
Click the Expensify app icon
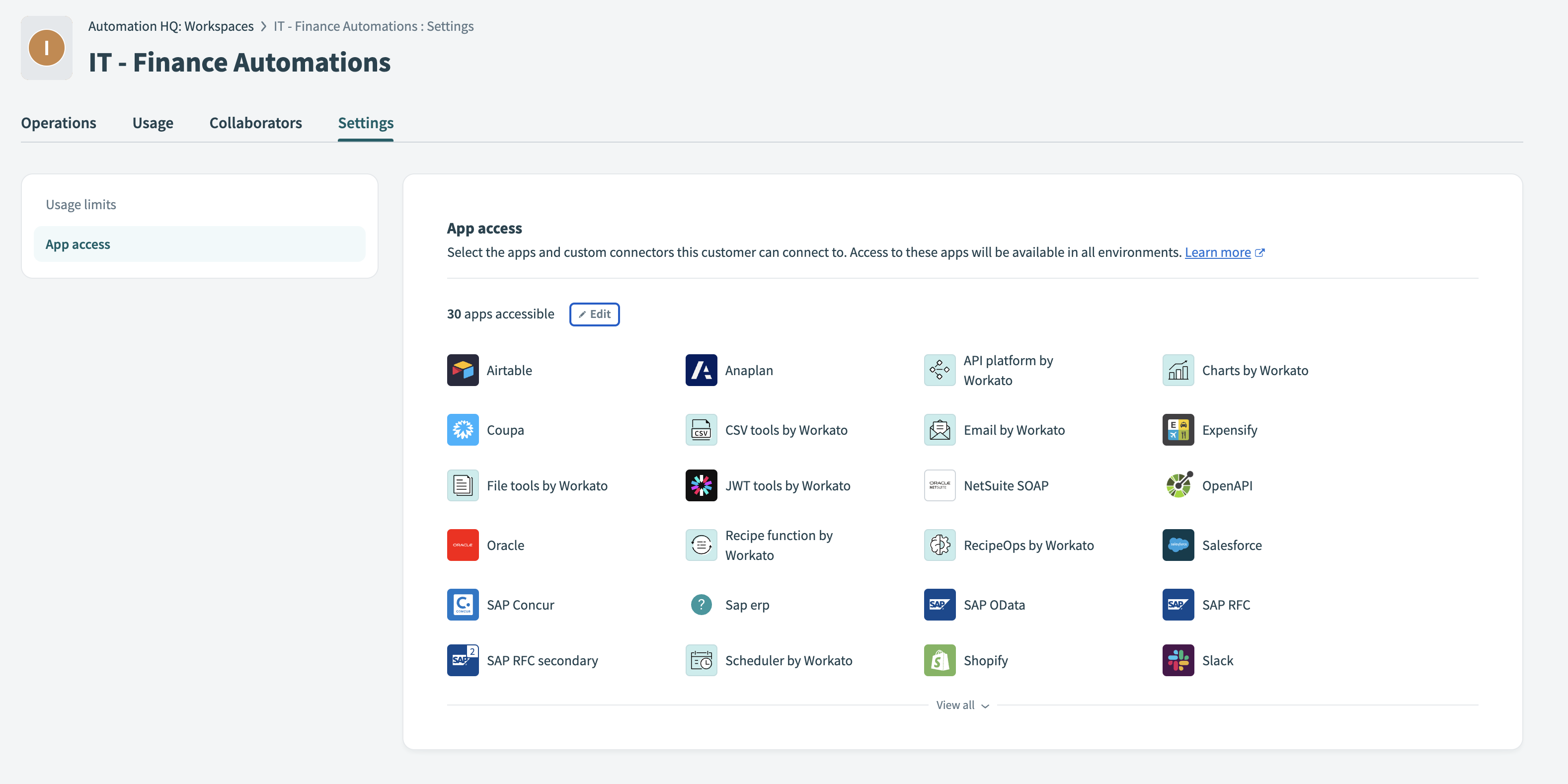pos(1178,430)
